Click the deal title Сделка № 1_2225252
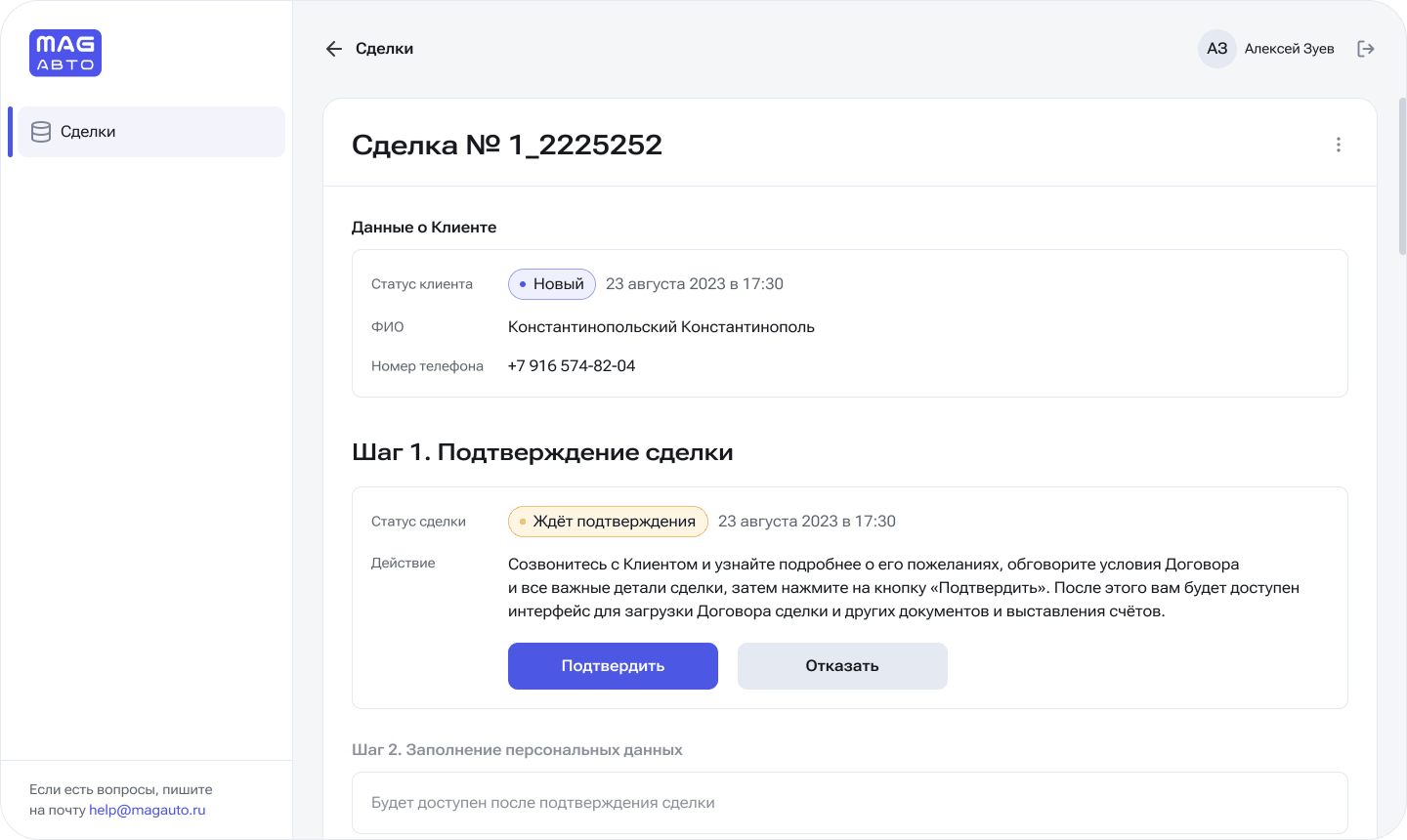1407x840 pixels. pos(506,145)
